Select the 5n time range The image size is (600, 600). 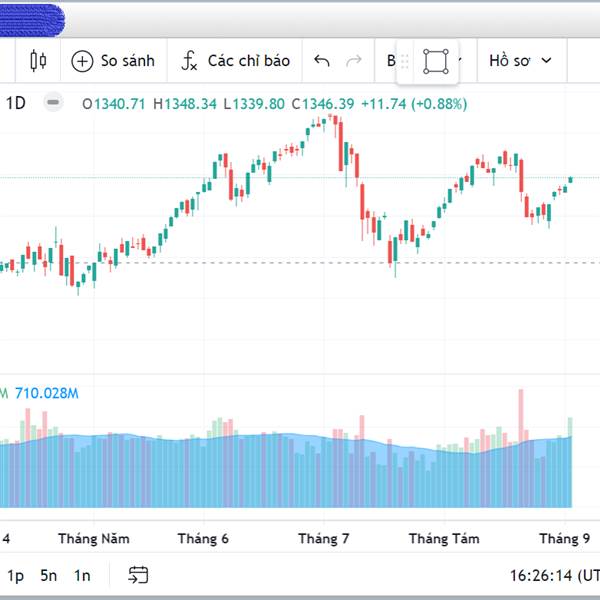pos(49,576)
